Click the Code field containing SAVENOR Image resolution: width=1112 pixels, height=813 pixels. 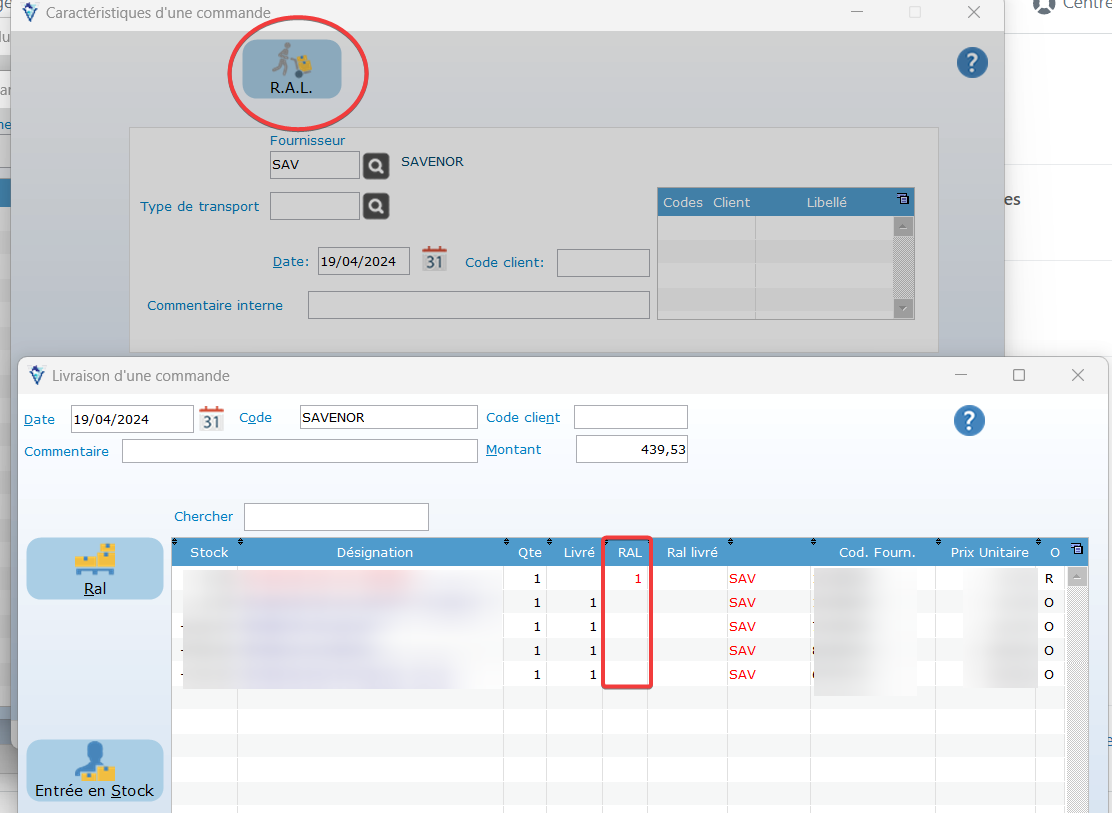pyautogui.click(x=389, y=417)
